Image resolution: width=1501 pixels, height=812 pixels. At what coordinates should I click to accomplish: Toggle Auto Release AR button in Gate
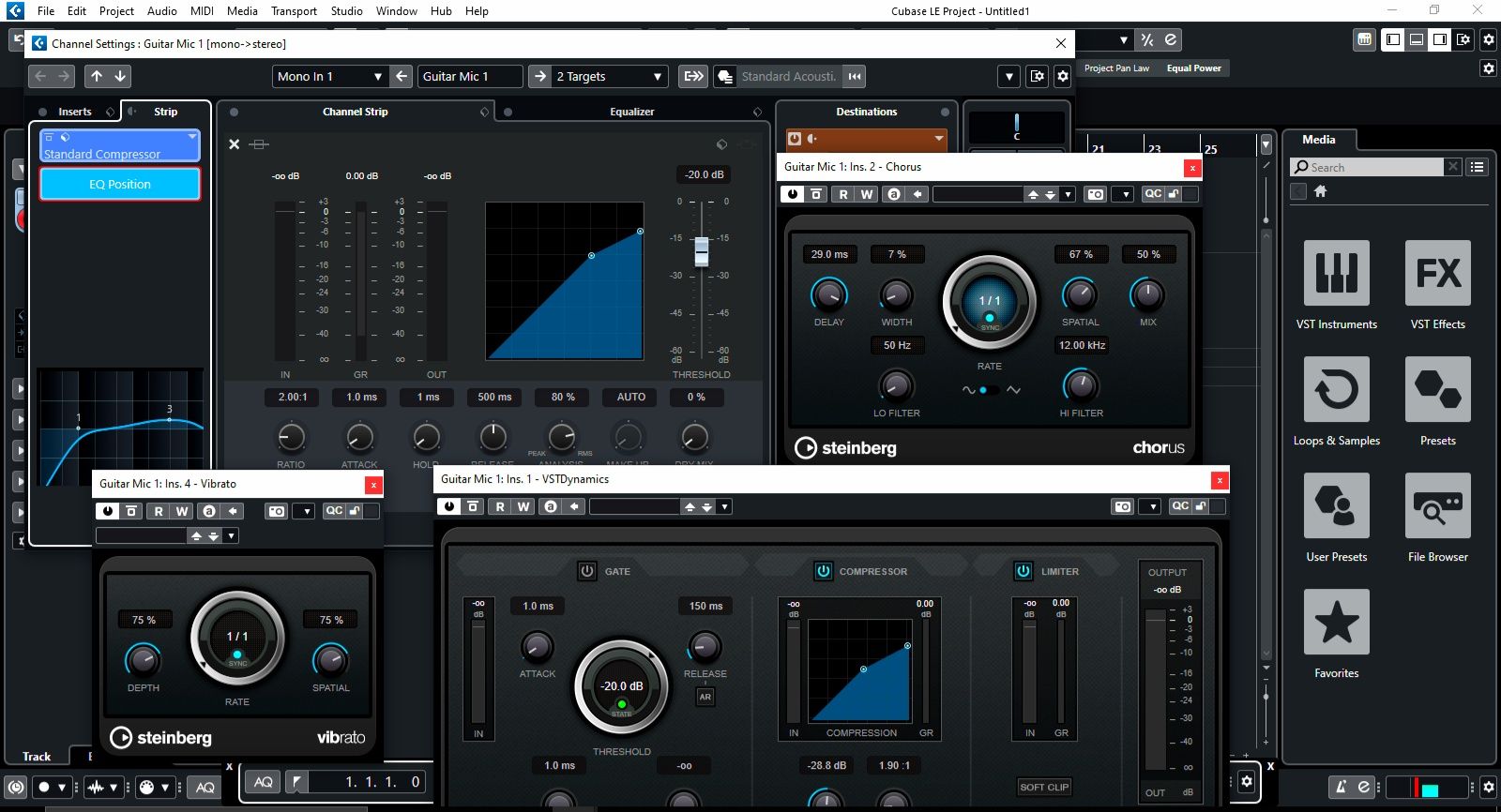point(705,697)
